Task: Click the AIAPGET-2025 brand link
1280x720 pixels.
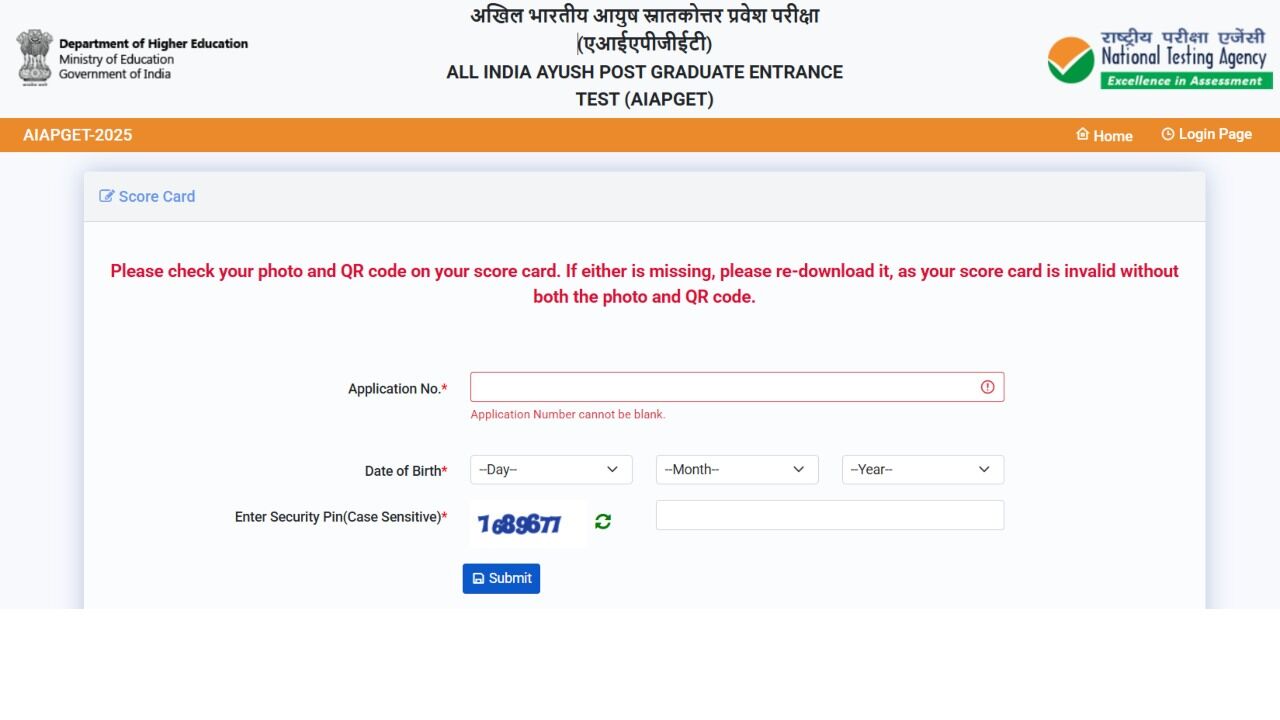Action: 78,135
